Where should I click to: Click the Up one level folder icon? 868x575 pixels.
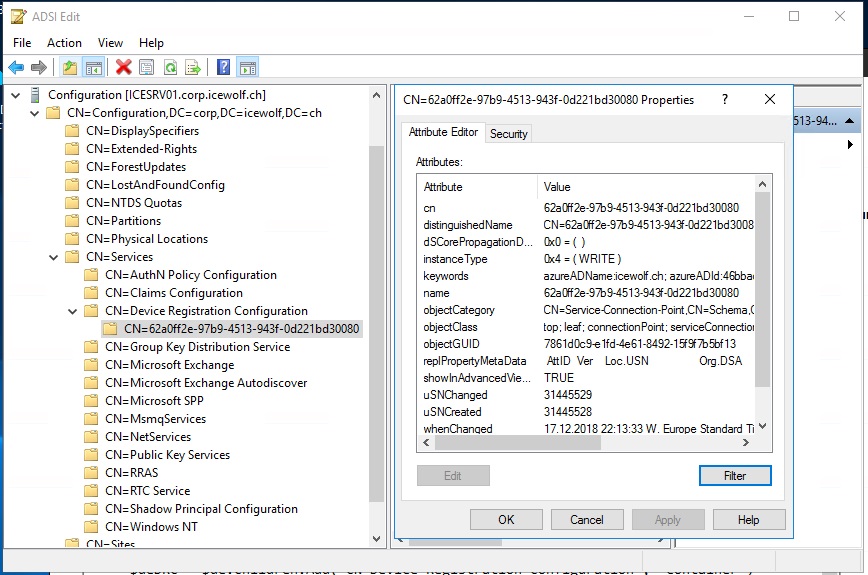(70, 68)
